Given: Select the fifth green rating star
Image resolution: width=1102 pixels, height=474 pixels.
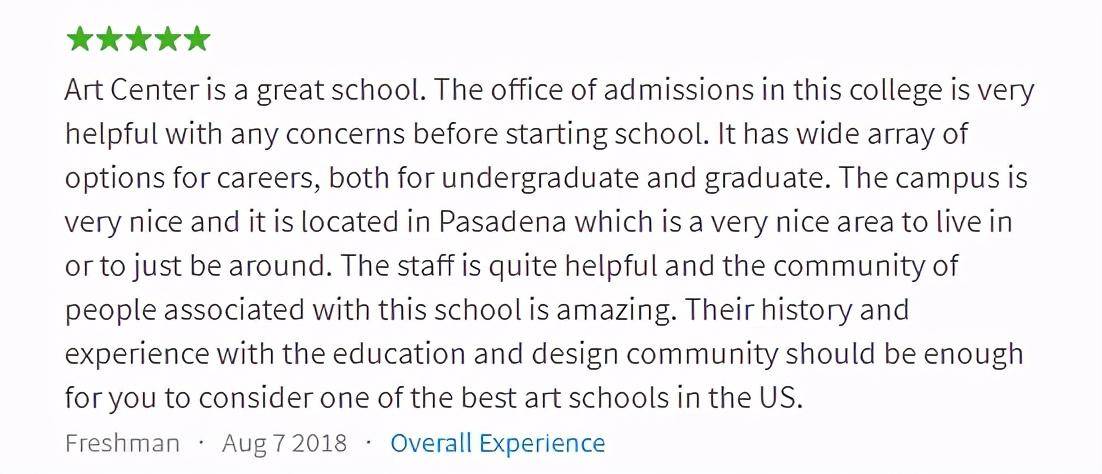Looking at the screenshot, I should coord(196,39).
